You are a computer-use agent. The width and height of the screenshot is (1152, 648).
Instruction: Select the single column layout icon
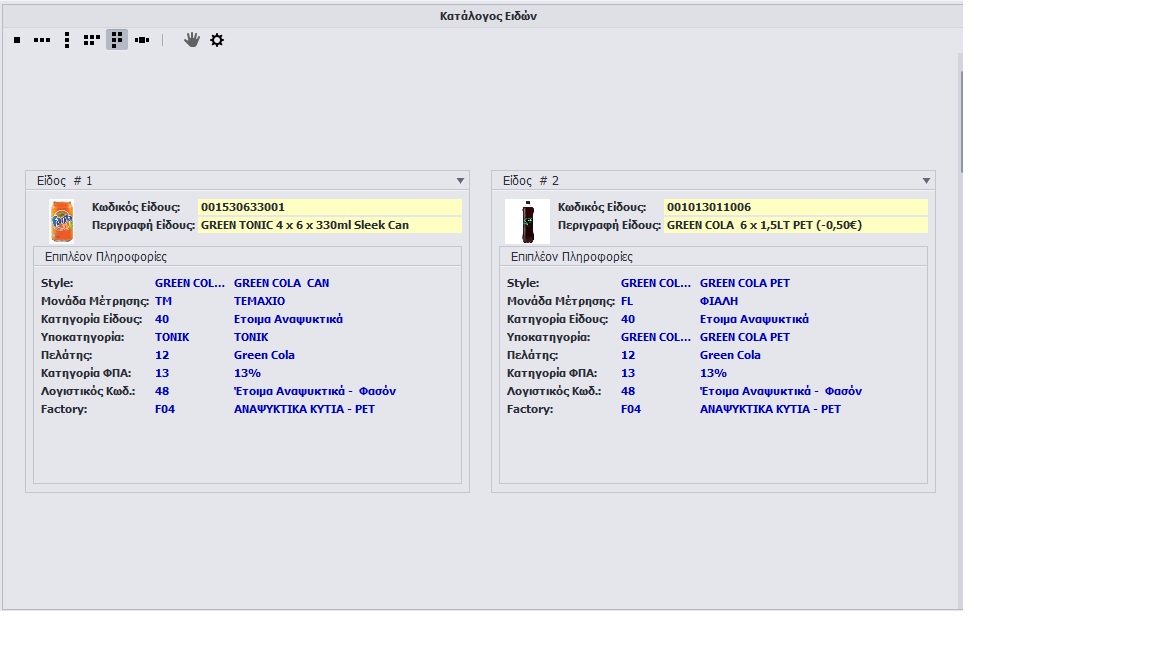67,40
